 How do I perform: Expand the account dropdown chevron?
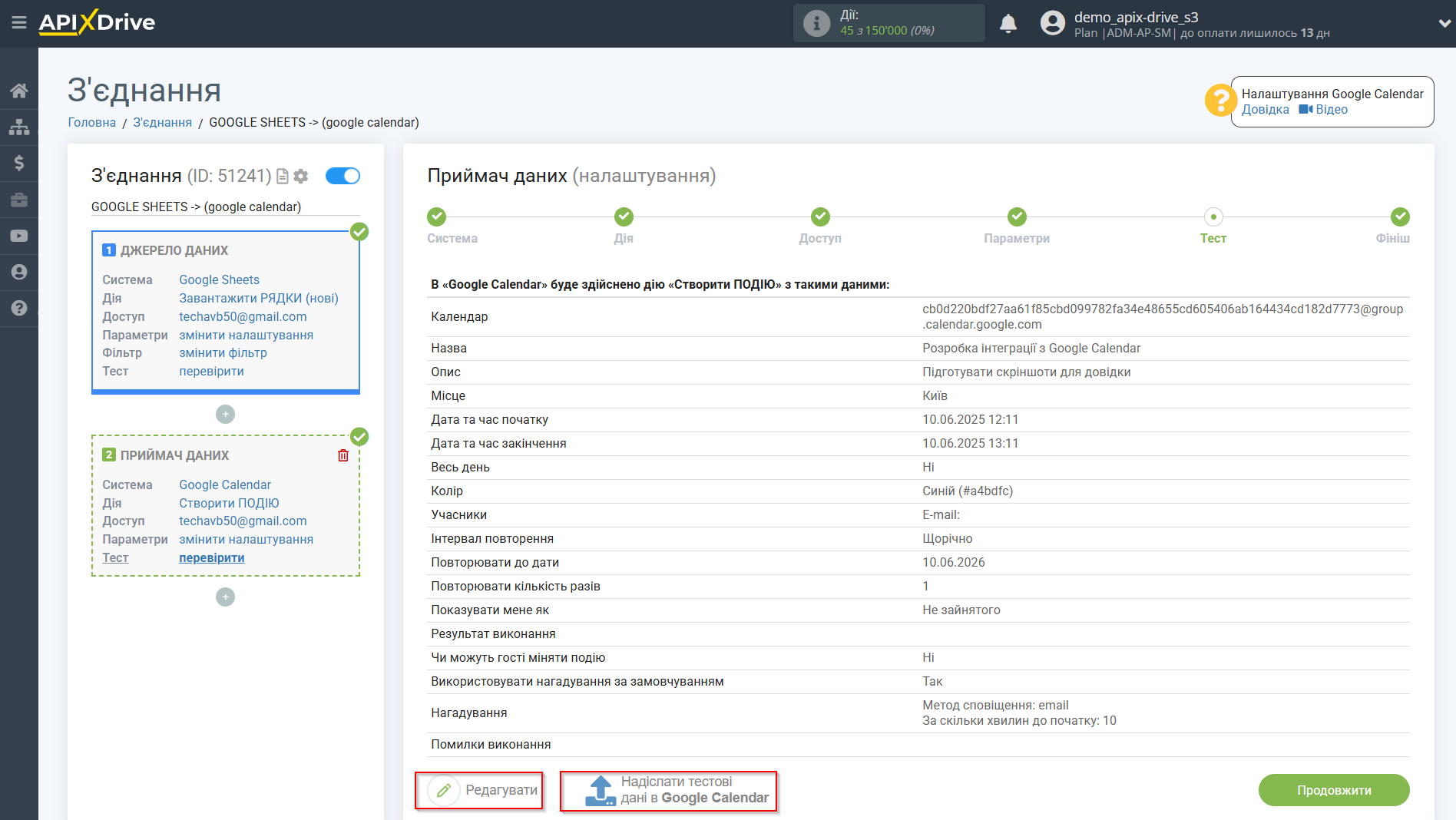1444,23
